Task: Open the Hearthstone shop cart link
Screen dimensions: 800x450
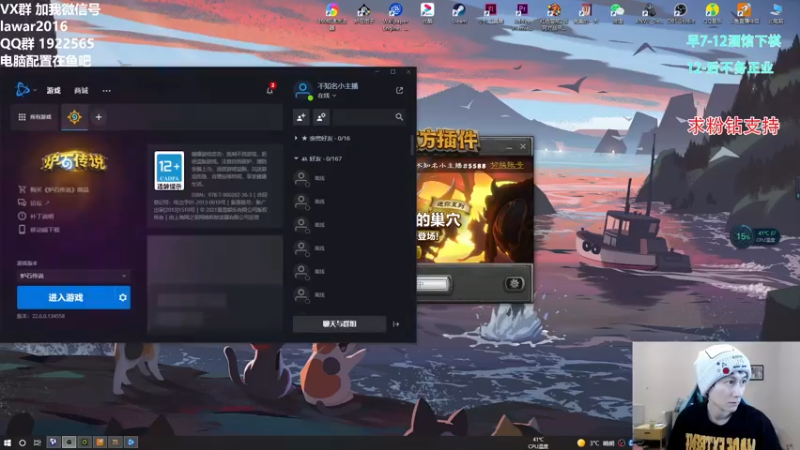Action: [54, 189]
